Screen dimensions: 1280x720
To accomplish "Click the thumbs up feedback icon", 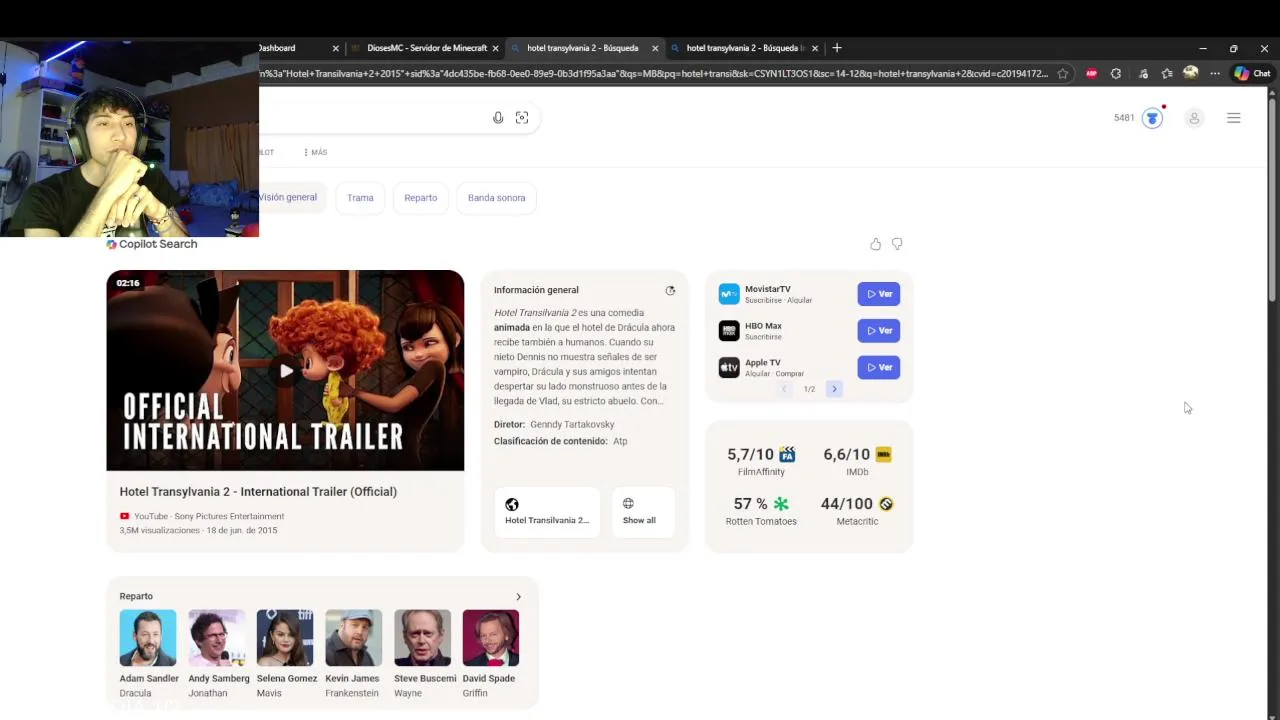I will tap(876, 244).
